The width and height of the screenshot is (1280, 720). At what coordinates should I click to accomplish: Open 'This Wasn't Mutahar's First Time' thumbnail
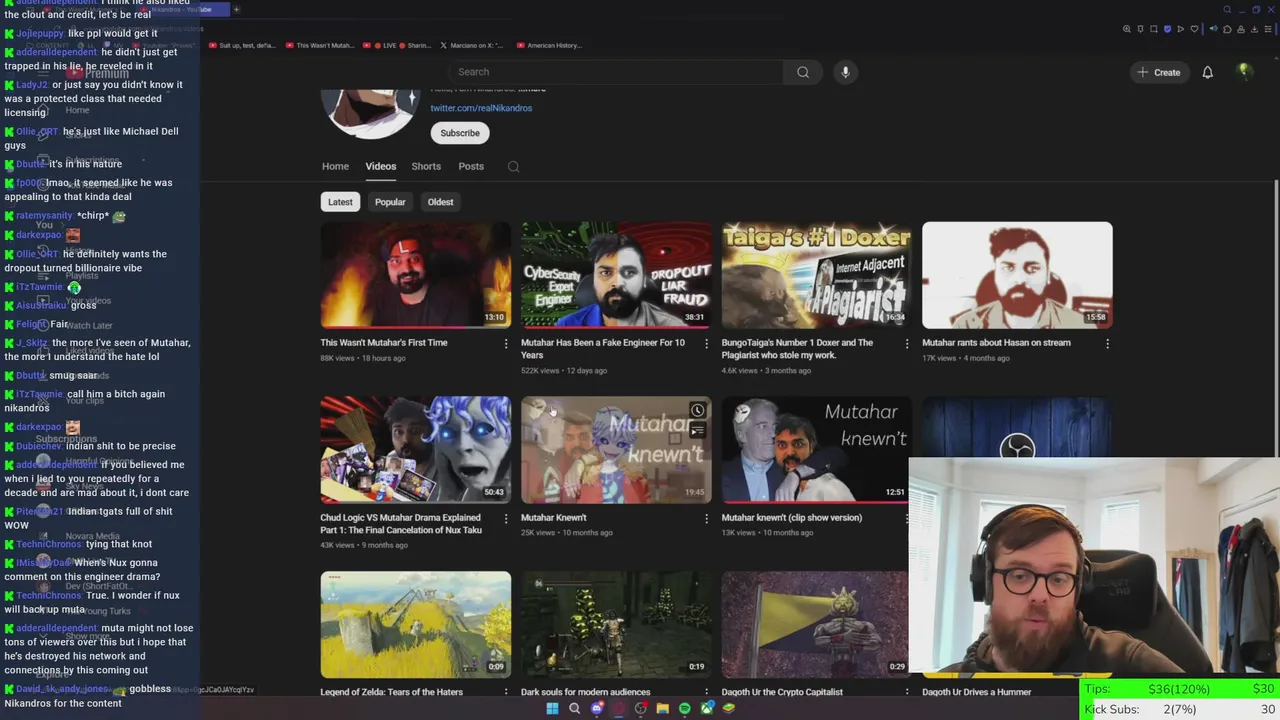pos(415,275)
